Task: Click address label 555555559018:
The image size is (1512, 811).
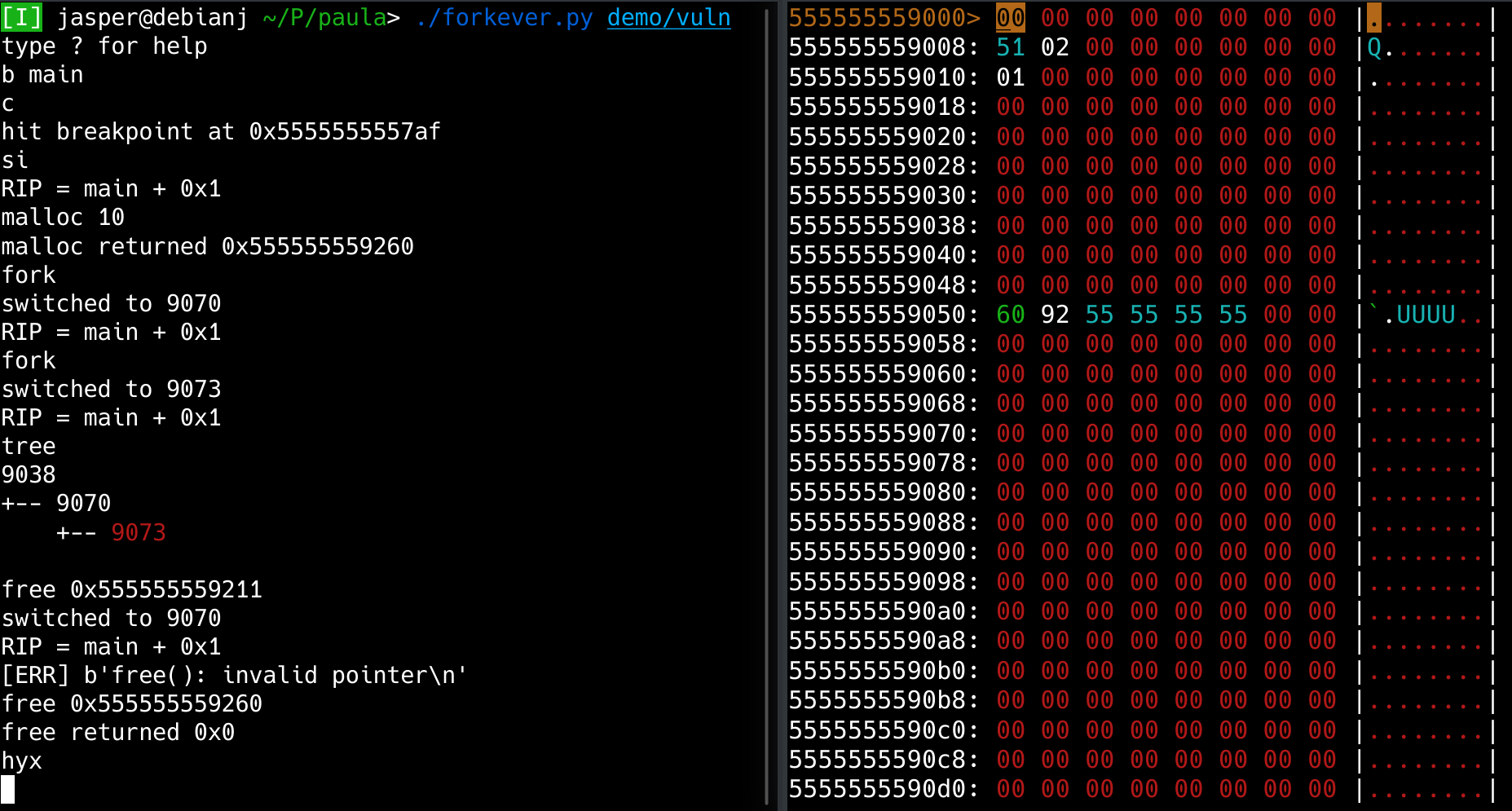Action: [x=884, y=107]
